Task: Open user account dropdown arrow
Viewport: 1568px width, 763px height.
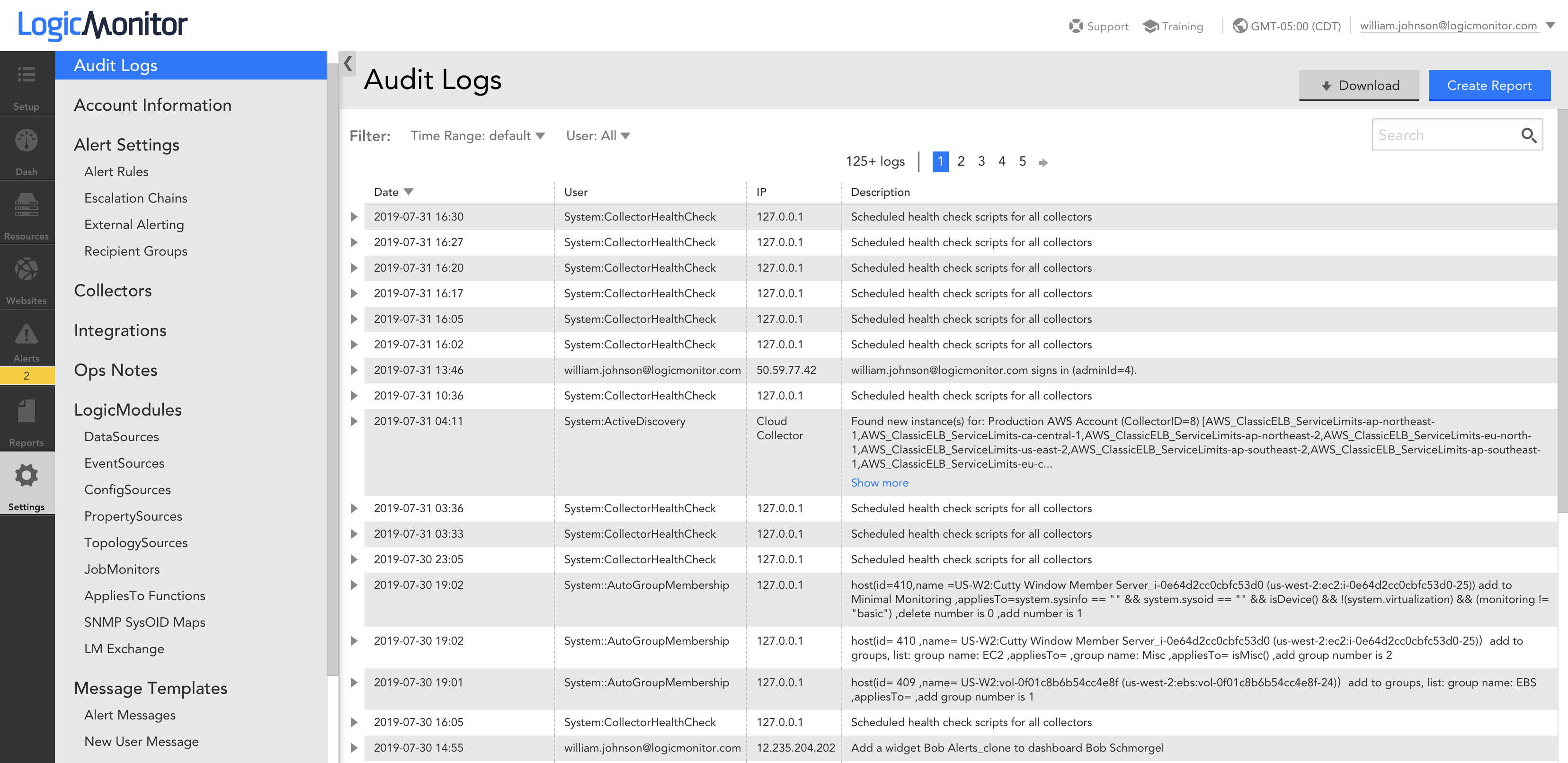Action: click(1550, 26)
